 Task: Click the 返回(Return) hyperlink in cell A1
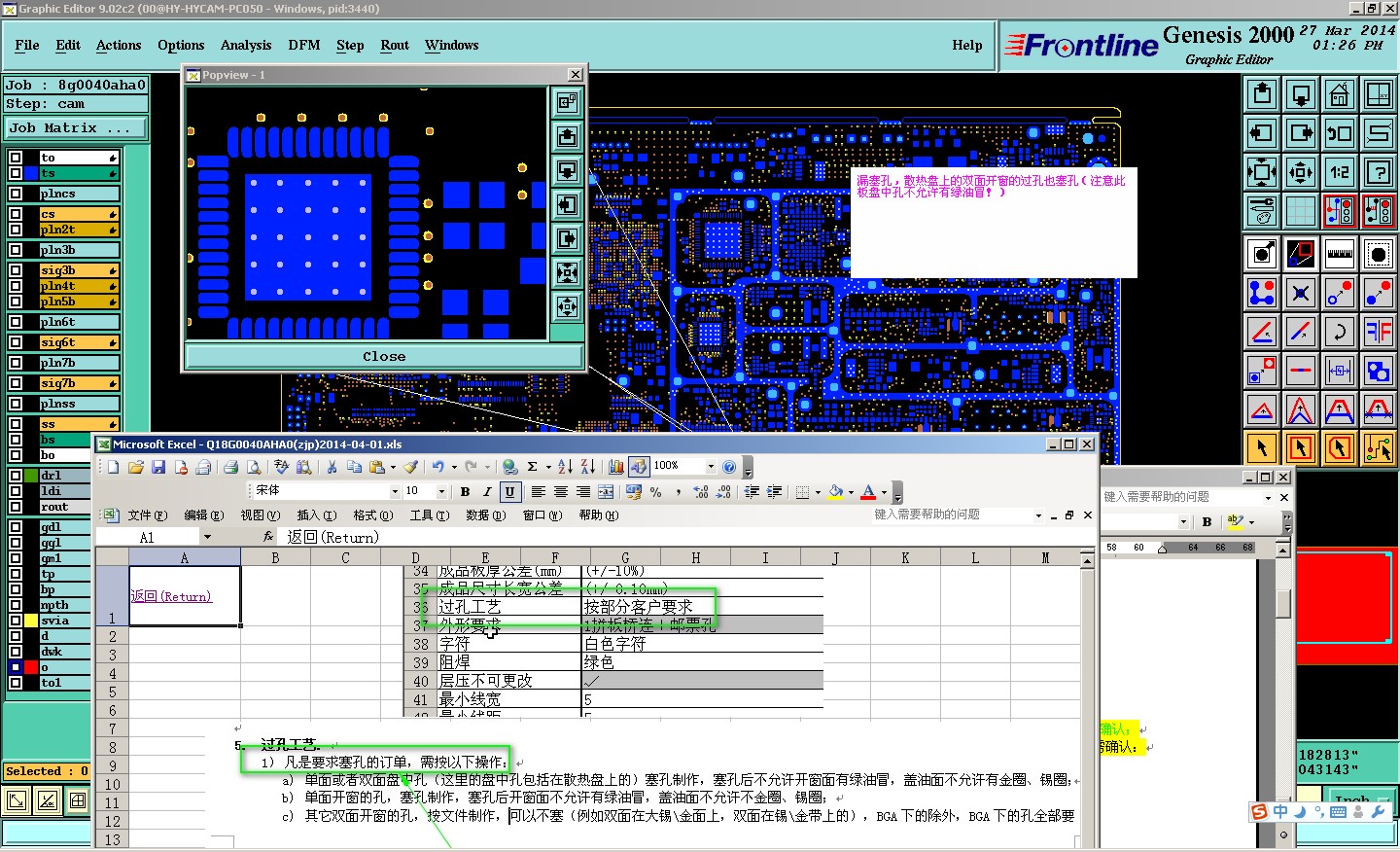click(171, 596)
